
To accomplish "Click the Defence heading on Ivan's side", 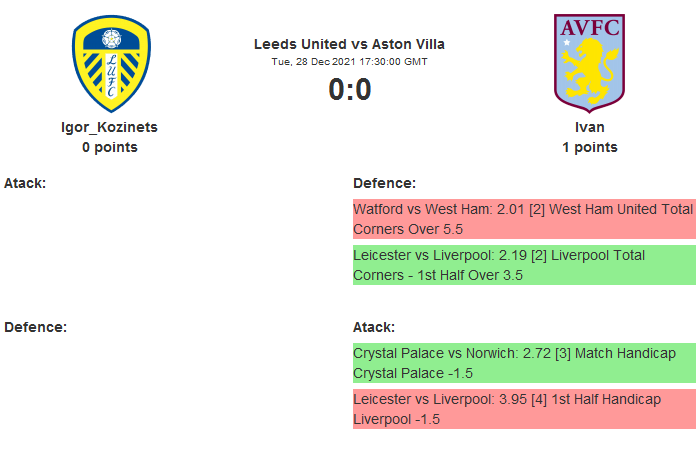I will tap(384, 183).
